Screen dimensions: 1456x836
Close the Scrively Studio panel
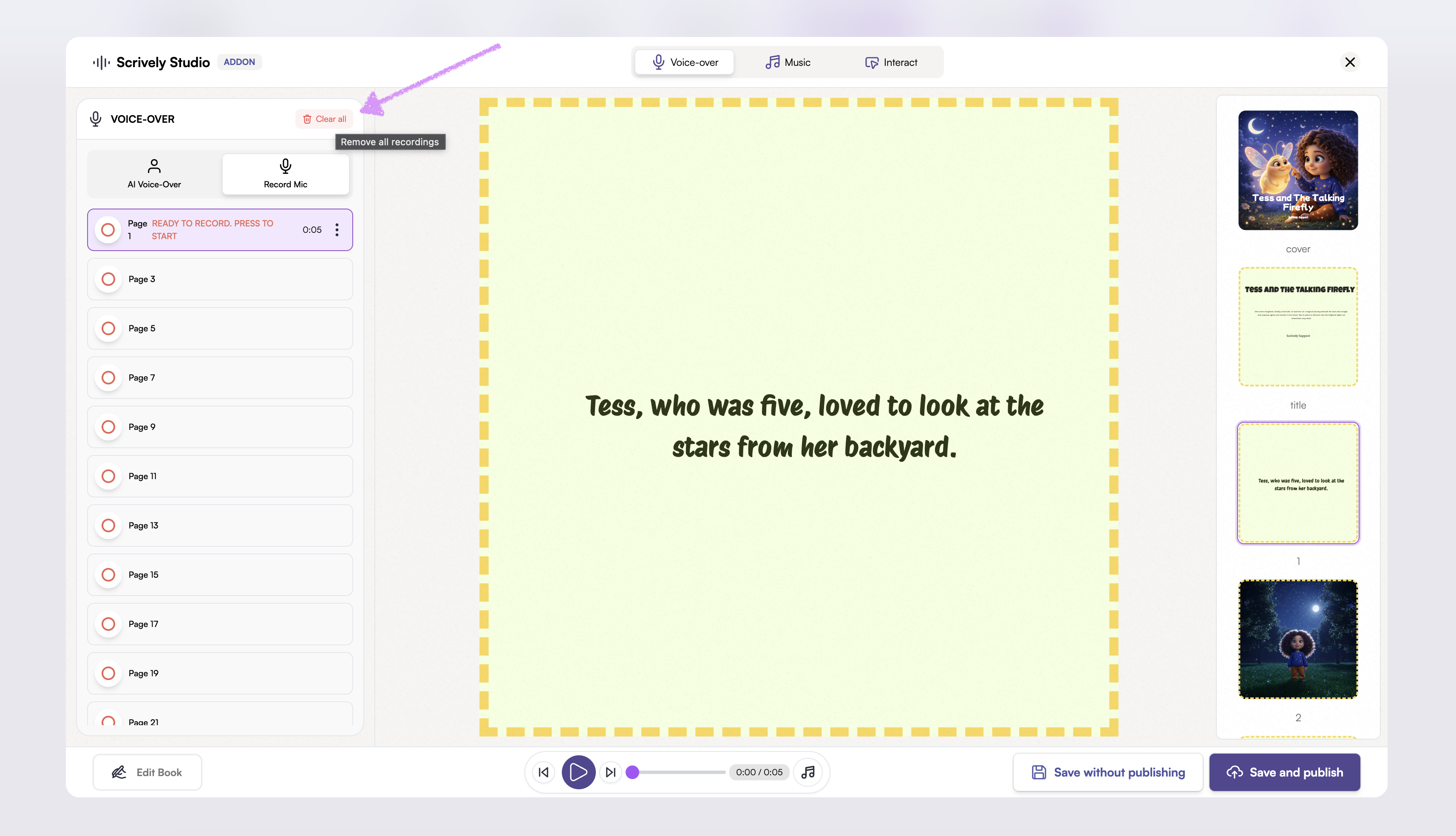[x=1350, y=62]
